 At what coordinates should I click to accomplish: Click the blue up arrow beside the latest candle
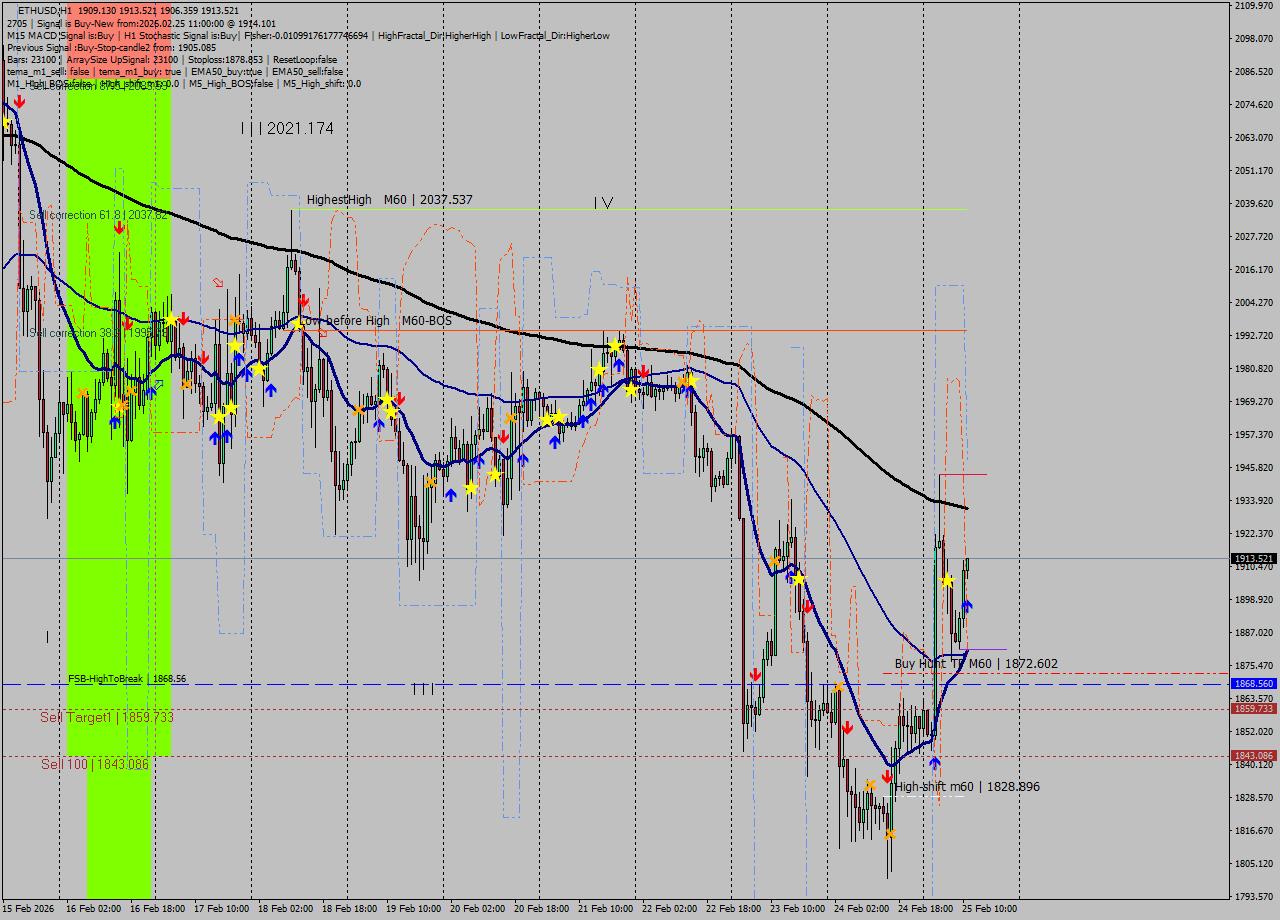[x=967, y=606]
